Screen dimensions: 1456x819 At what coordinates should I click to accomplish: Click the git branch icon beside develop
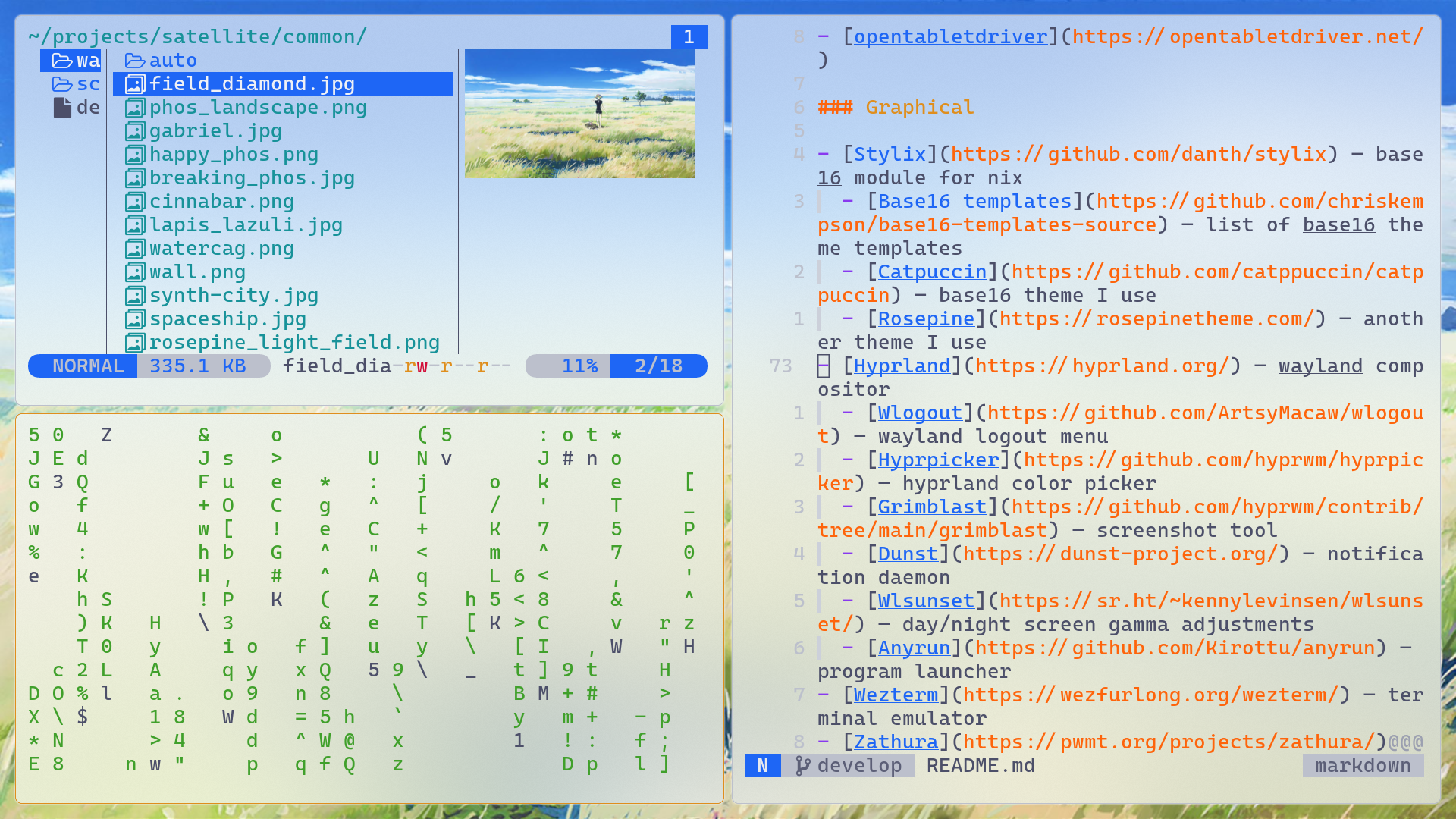point(802,766)
